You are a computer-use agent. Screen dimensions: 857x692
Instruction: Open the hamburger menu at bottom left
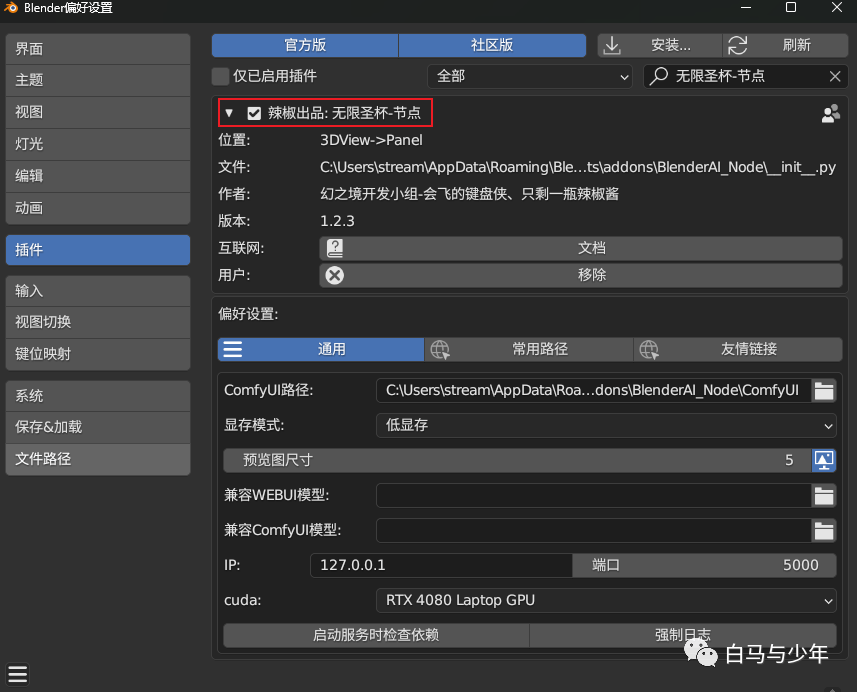(x=17, y=674)
